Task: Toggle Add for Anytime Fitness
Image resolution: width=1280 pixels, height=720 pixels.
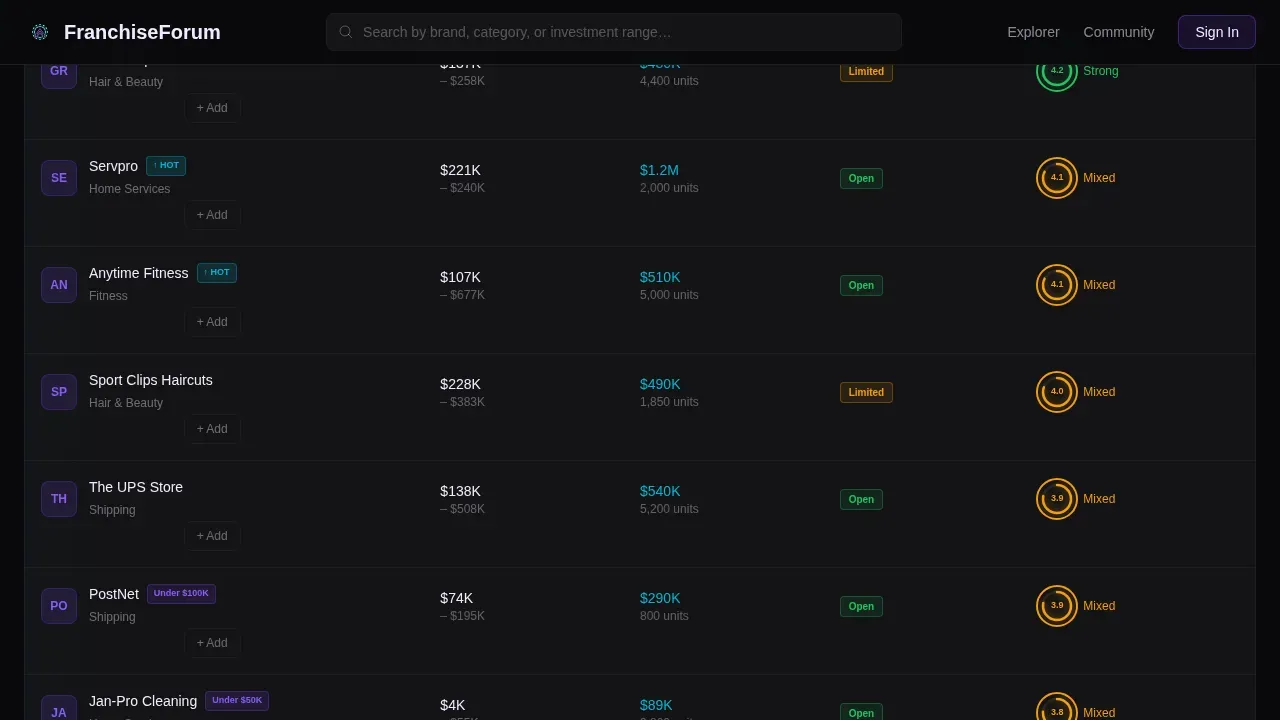Action: pyautogui.click(x=212, y=322)
